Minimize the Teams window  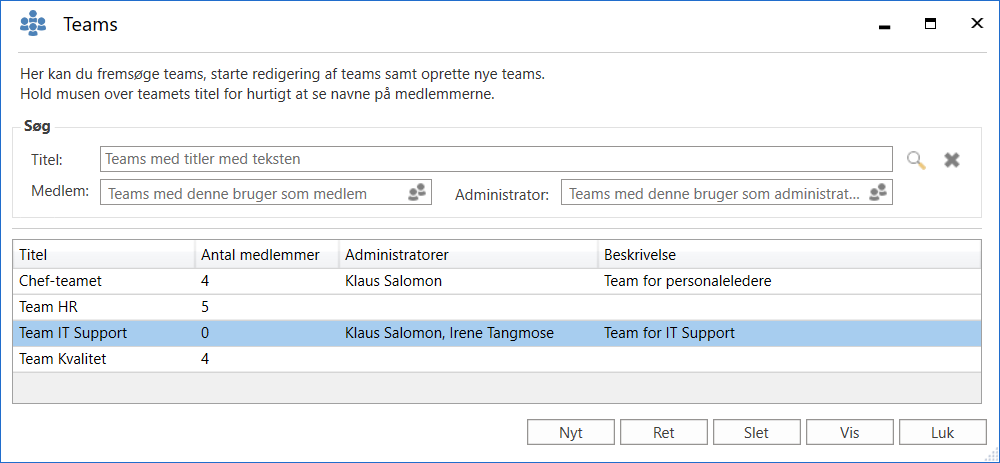coord(884,25)
